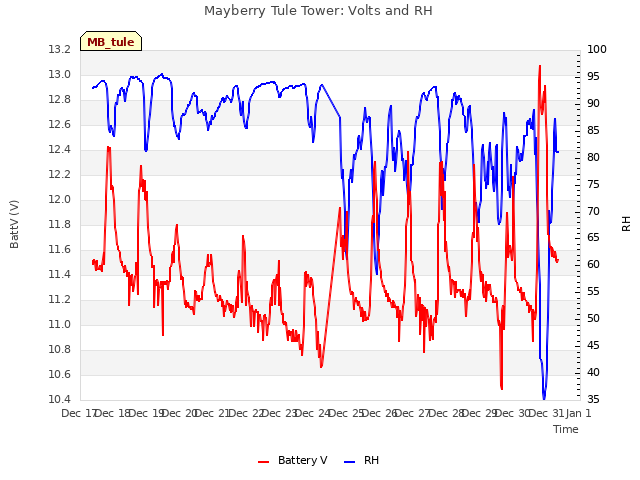640x480 pixels.
Task: Click the 50 RH tick label
Action: (x=593, y=318)
